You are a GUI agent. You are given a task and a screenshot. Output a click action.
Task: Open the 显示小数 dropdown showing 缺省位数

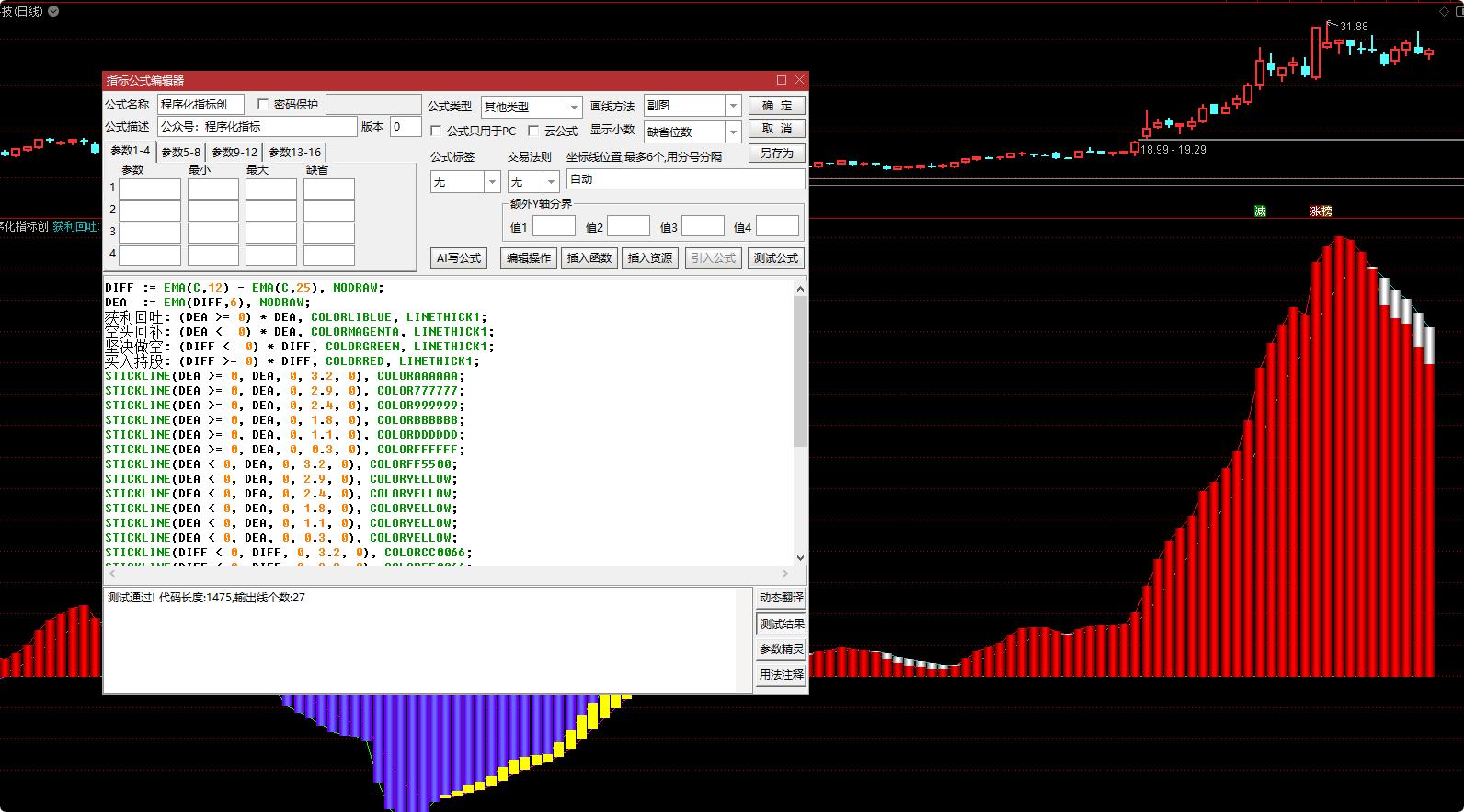733,132
